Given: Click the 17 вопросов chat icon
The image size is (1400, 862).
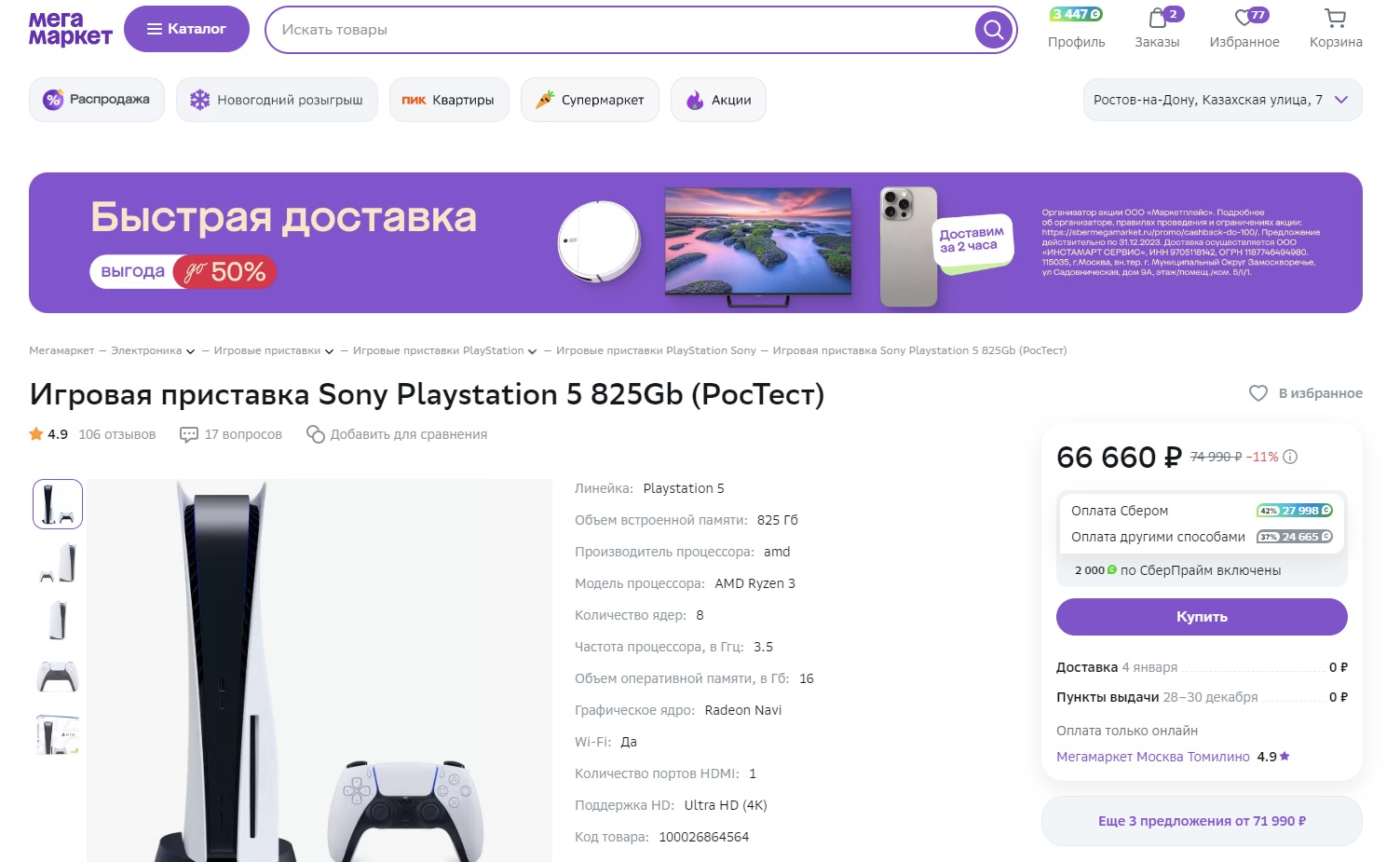Looking at the screenshot, I should pyautogui.click(x=189, y=434).
